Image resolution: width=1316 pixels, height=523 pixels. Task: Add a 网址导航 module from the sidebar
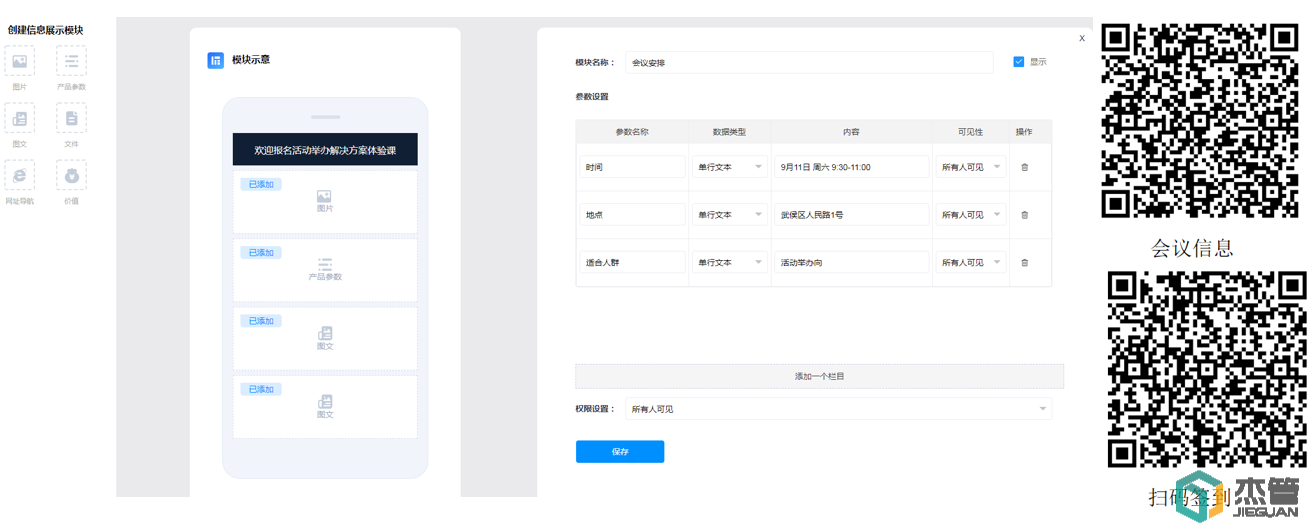(x=19, y=176)
